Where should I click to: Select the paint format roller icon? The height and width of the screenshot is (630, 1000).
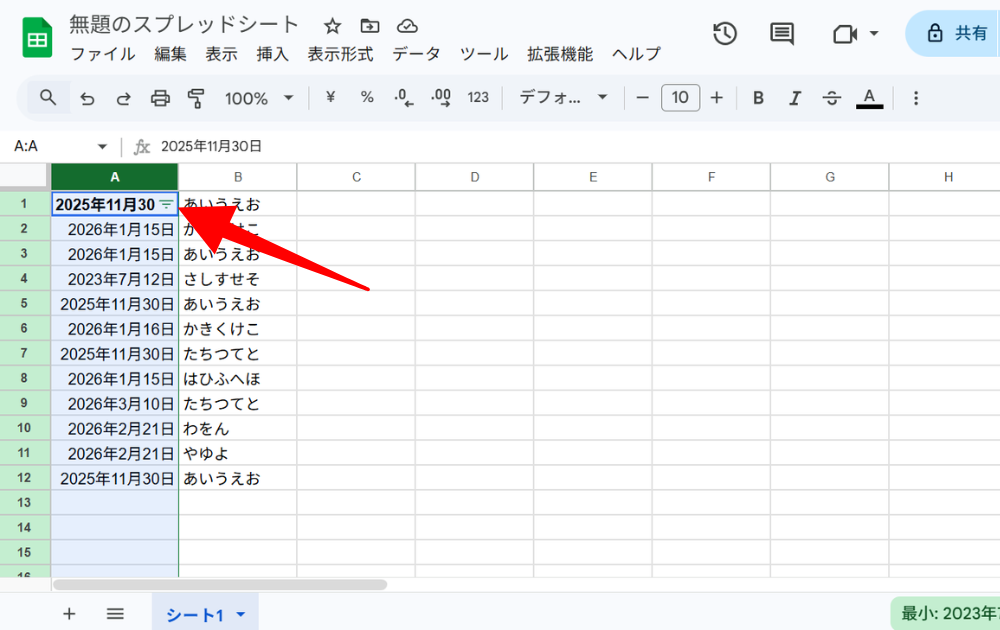pyautogui.click(x=196, y=98)
